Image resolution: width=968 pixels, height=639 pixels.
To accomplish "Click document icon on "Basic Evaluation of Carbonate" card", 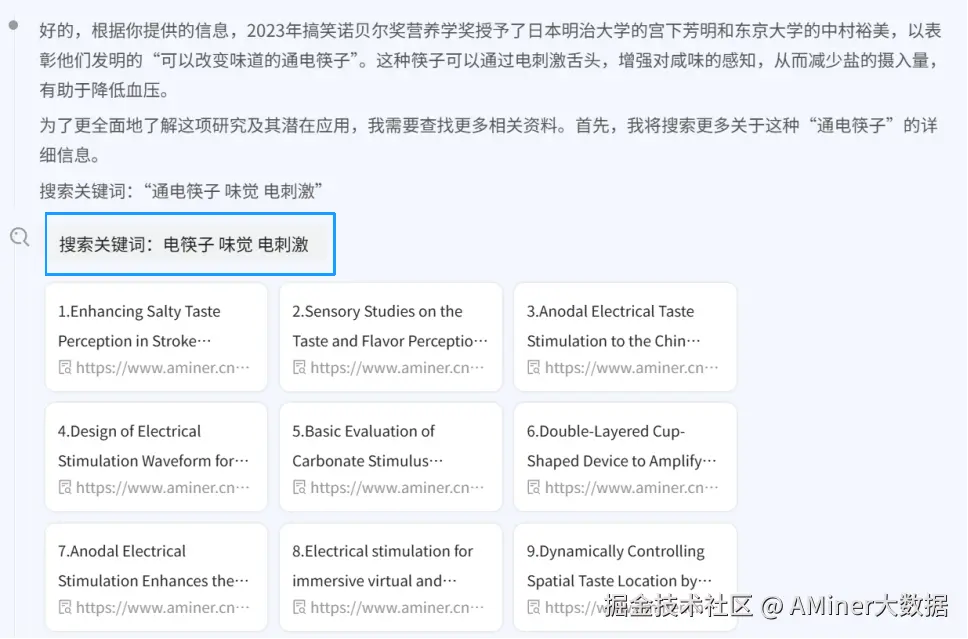I will [x=301, y=487].
